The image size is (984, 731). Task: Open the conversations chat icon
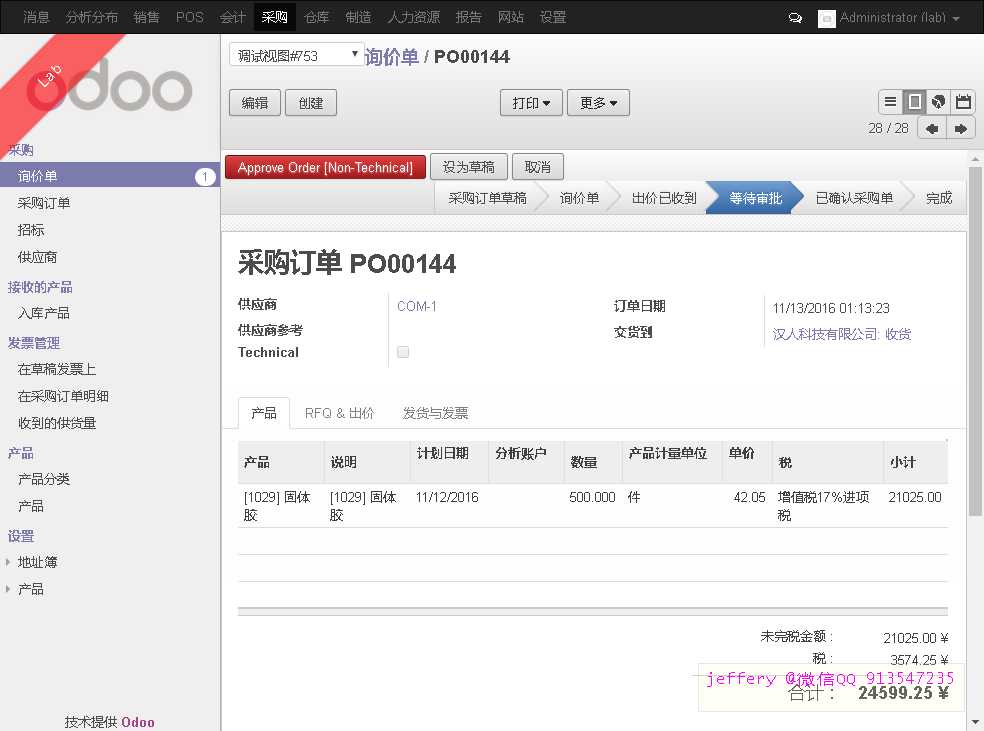pyautogui.click(x=795, y=18)
